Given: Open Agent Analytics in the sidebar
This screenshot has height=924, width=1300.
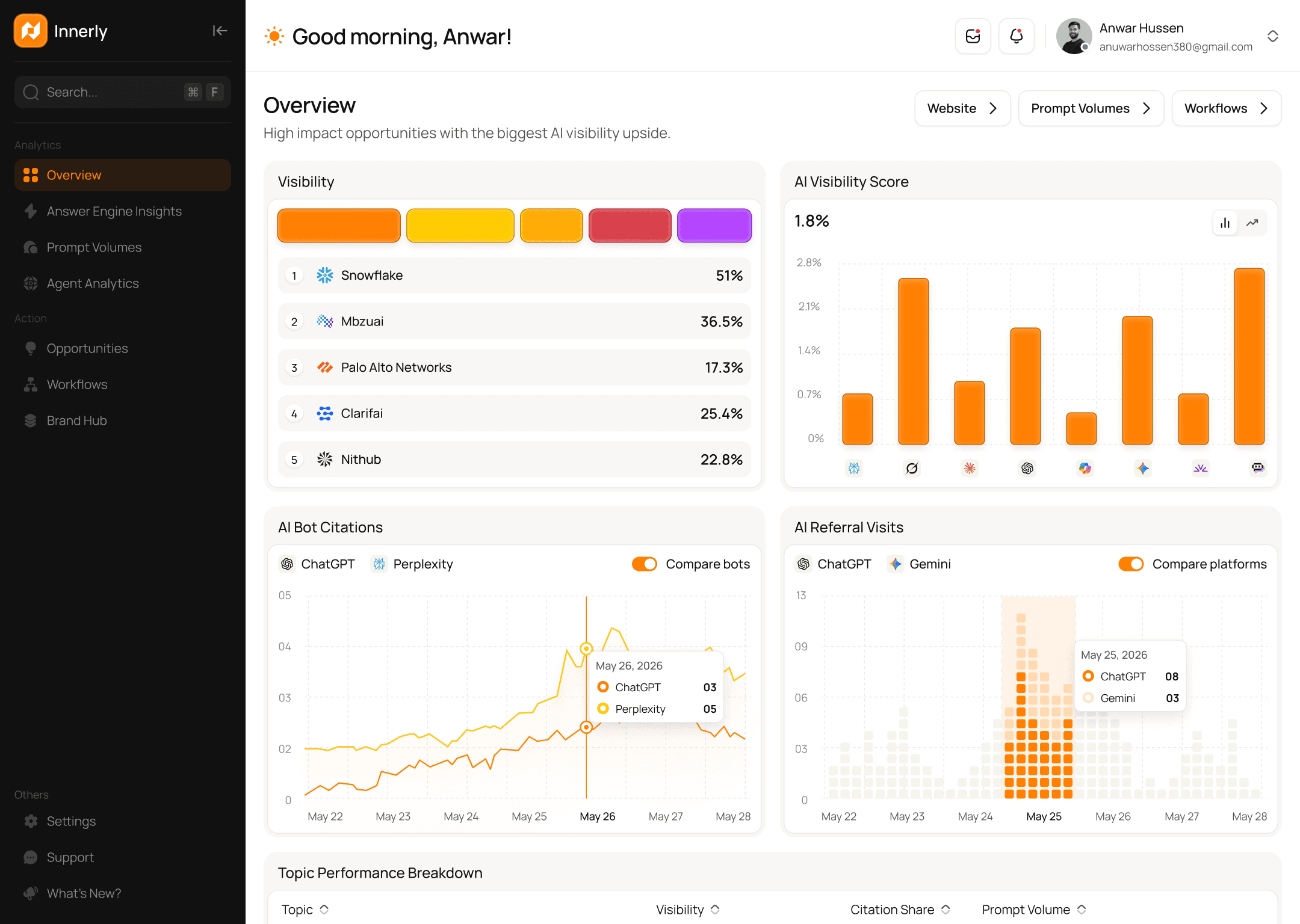Looking at the screenshot, I should pos(123,283).
